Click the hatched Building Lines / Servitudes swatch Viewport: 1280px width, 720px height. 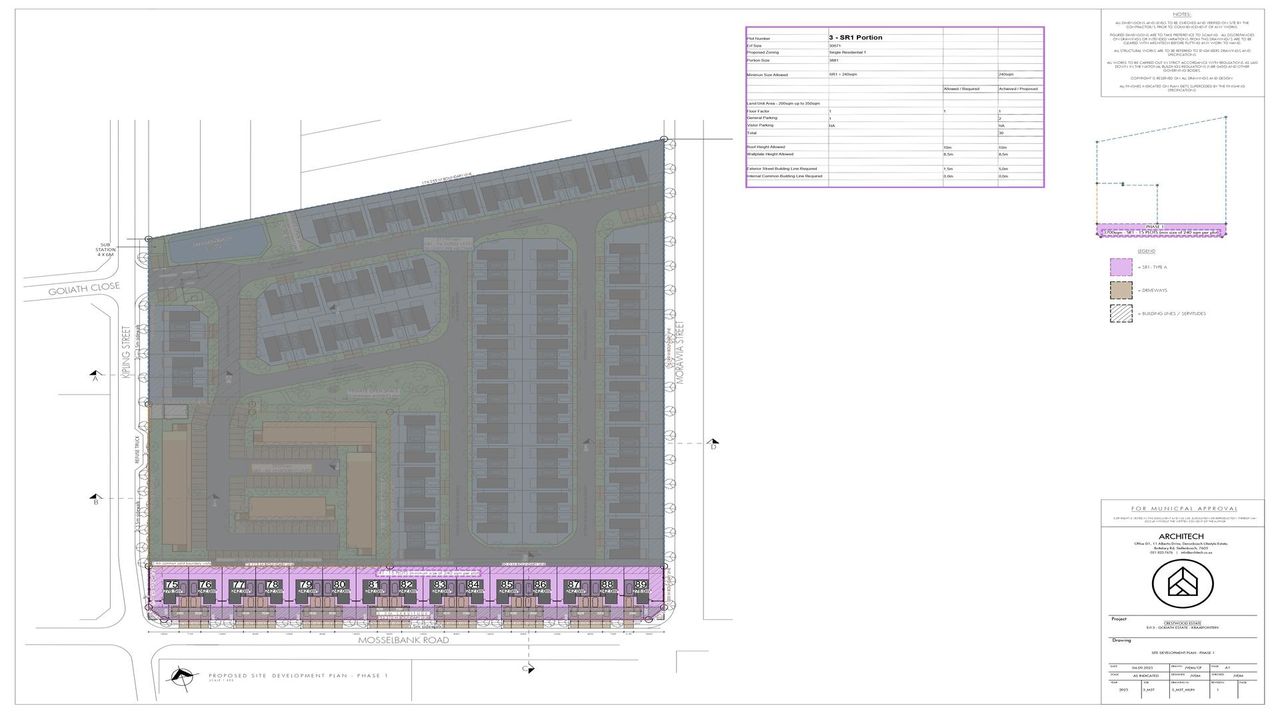point(1121,313)
